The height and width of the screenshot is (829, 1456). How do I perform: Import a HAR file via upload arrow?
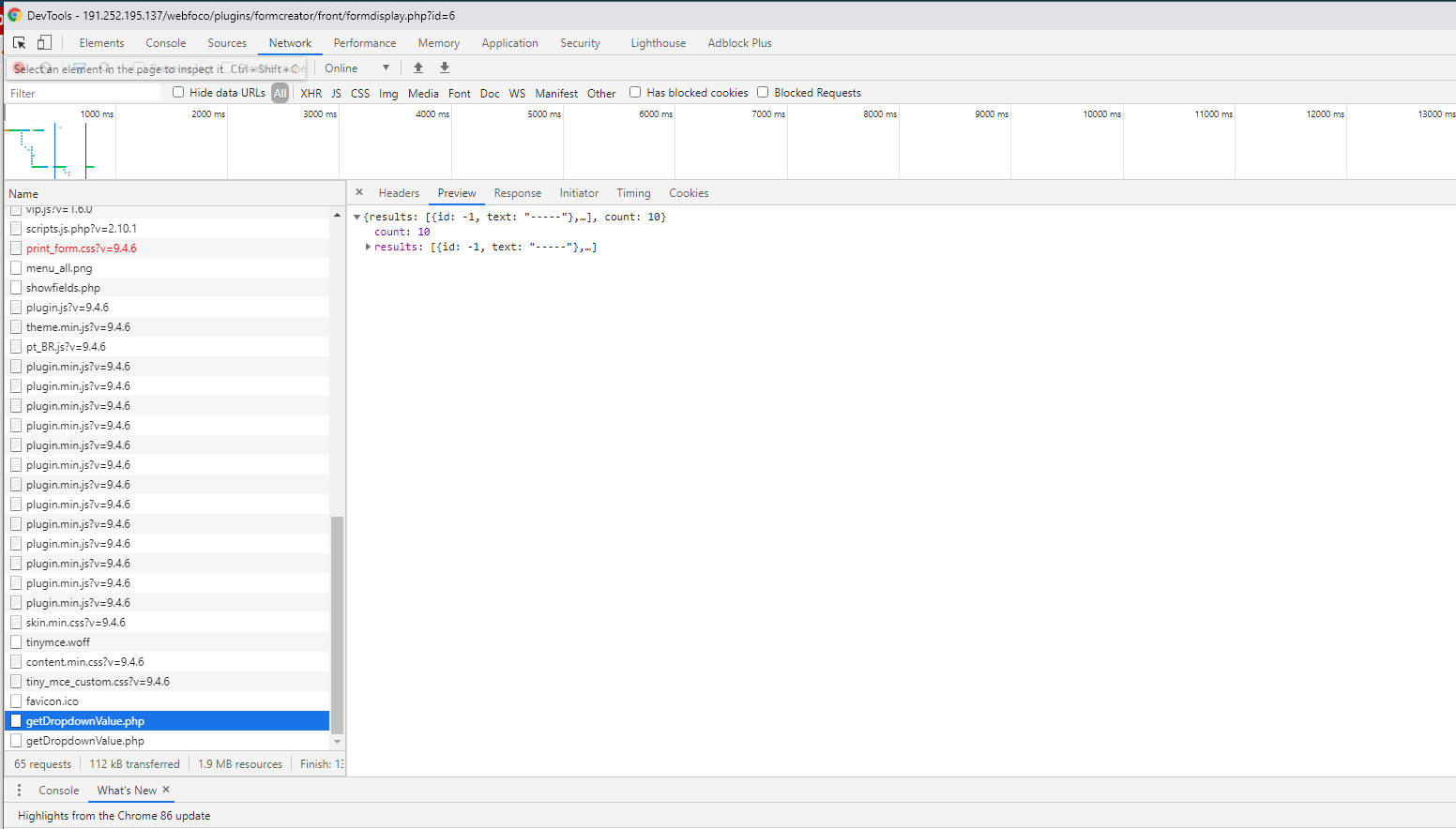tap(418, 68)
